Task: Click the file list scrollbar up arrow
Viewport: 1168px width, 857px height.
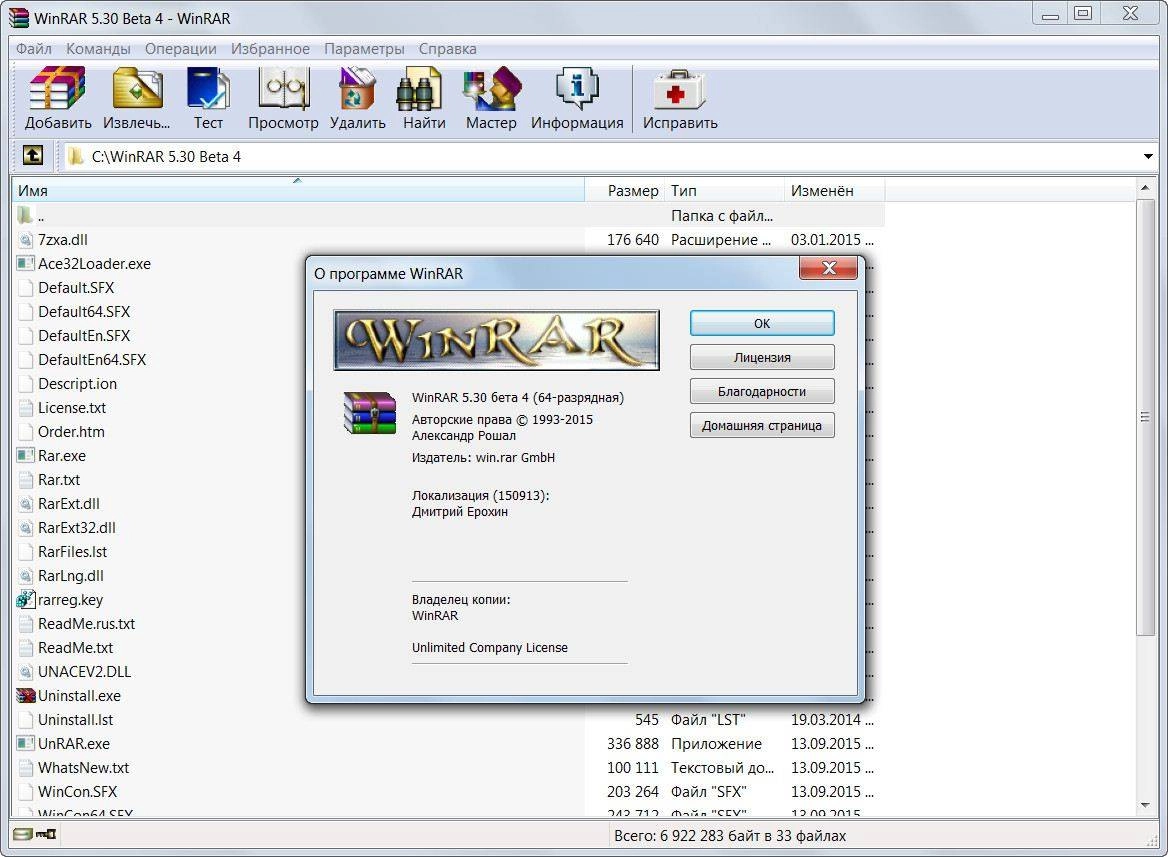Action: pos(1145,188)
